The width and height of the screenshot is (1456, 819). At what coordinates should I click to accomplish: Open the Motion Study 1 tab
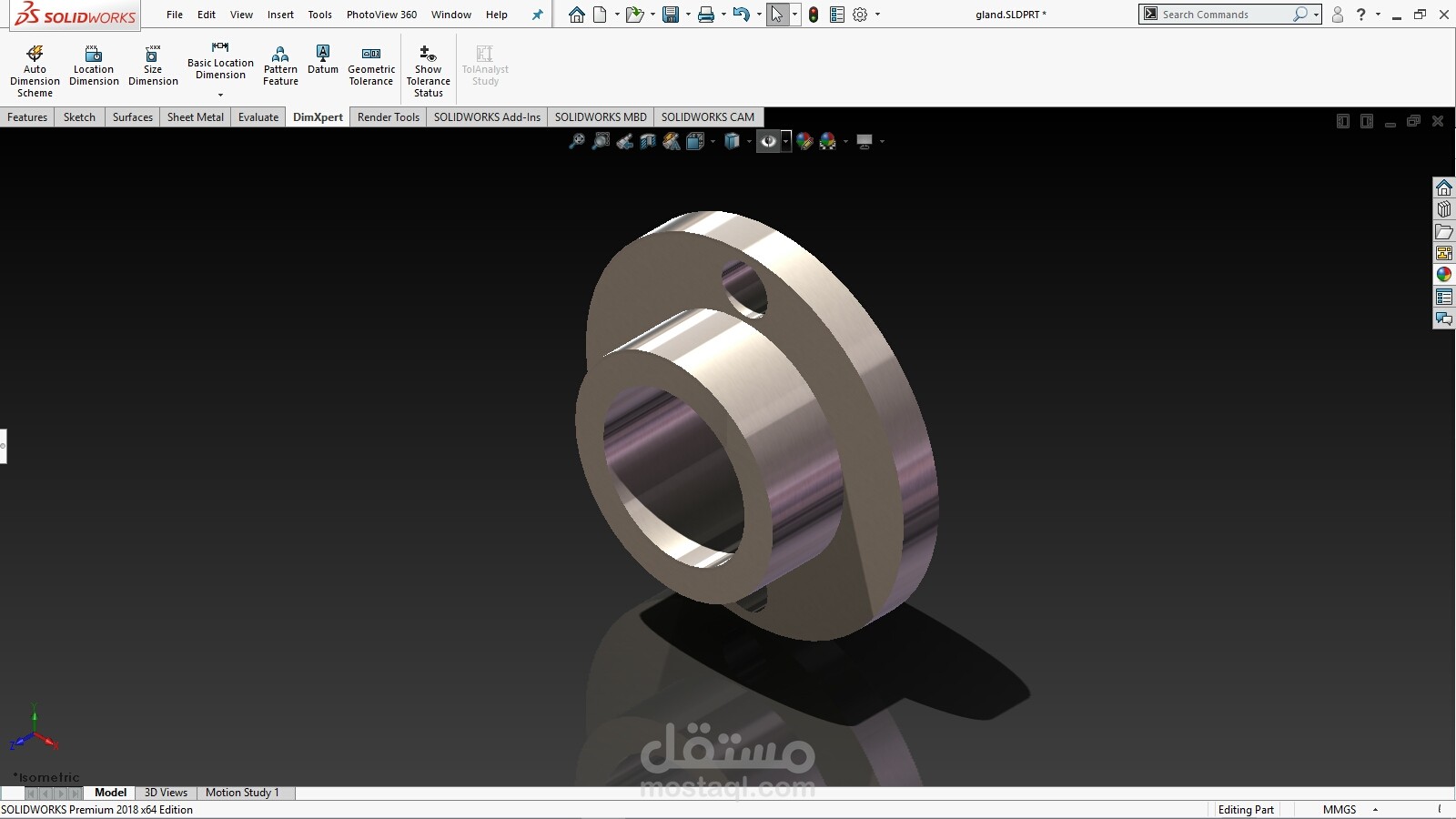[x=242, y=793]
